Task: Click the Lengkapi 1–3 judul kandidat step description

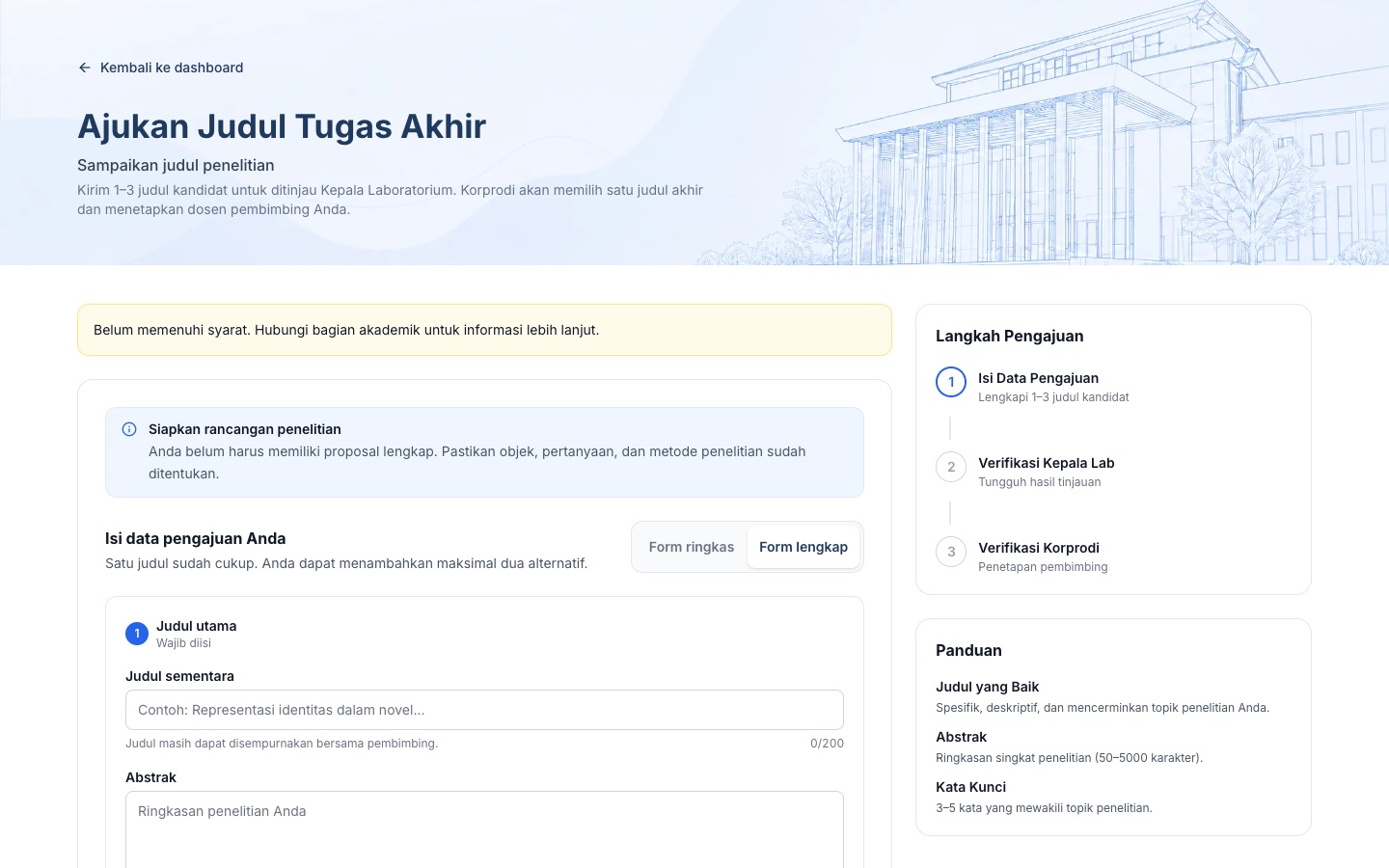Action: pyautogui.click(x=1053, y=397)
